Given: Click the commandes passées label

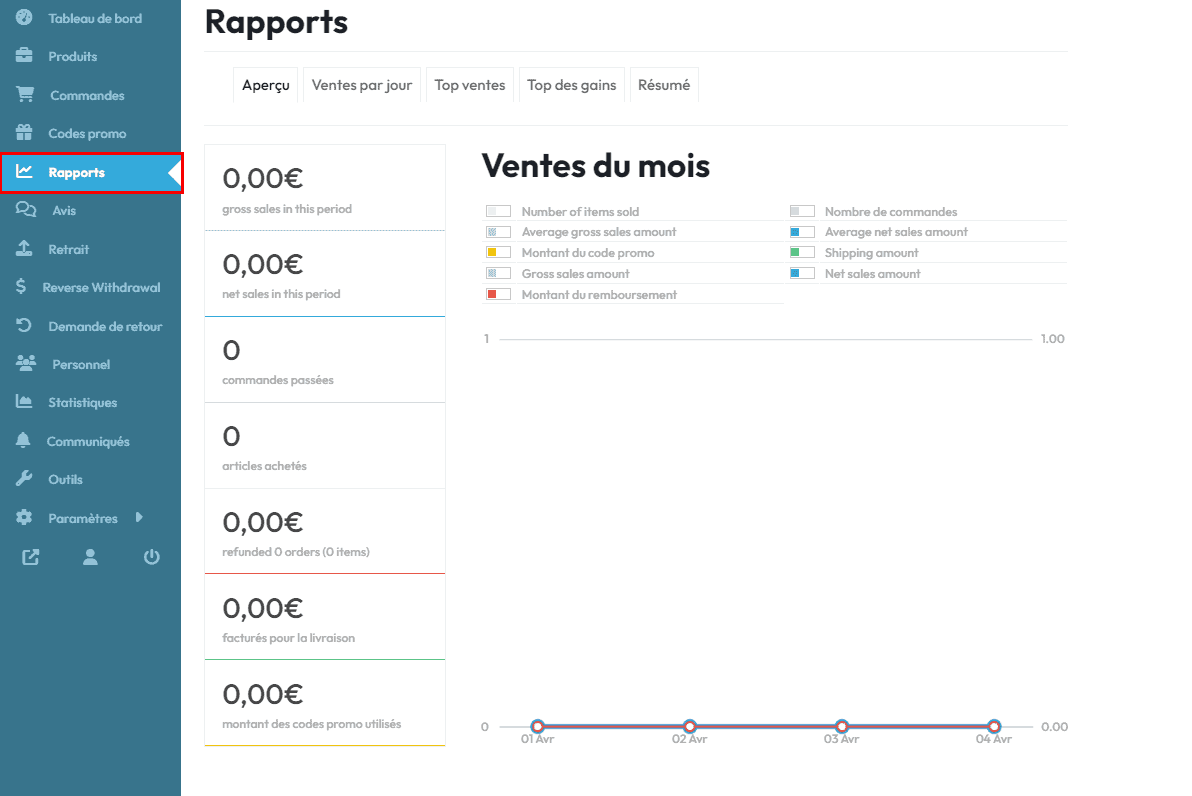Looking at the screenshot, I should coord(277,379).
